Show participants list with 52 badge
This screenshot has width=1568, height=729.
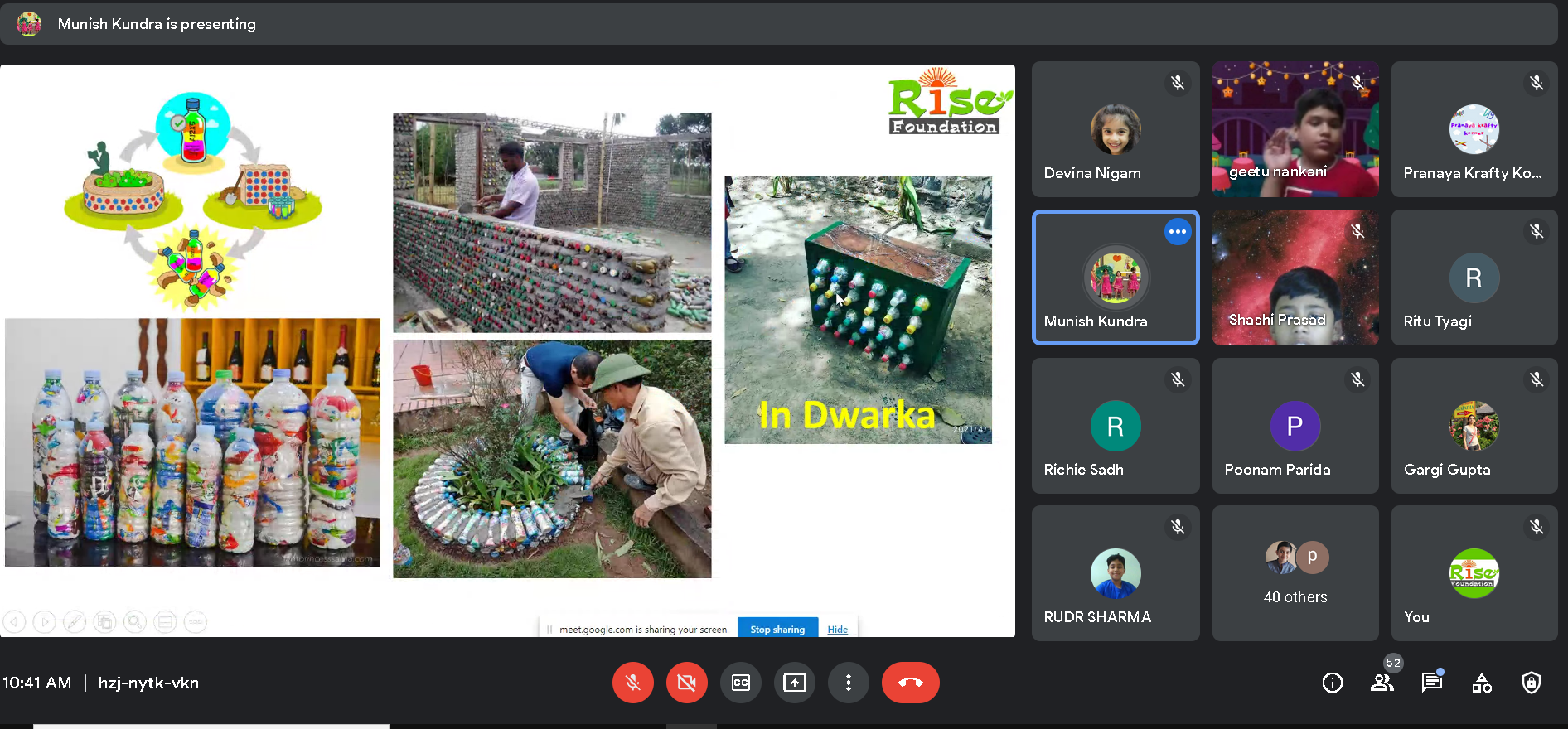[1382, 683]
